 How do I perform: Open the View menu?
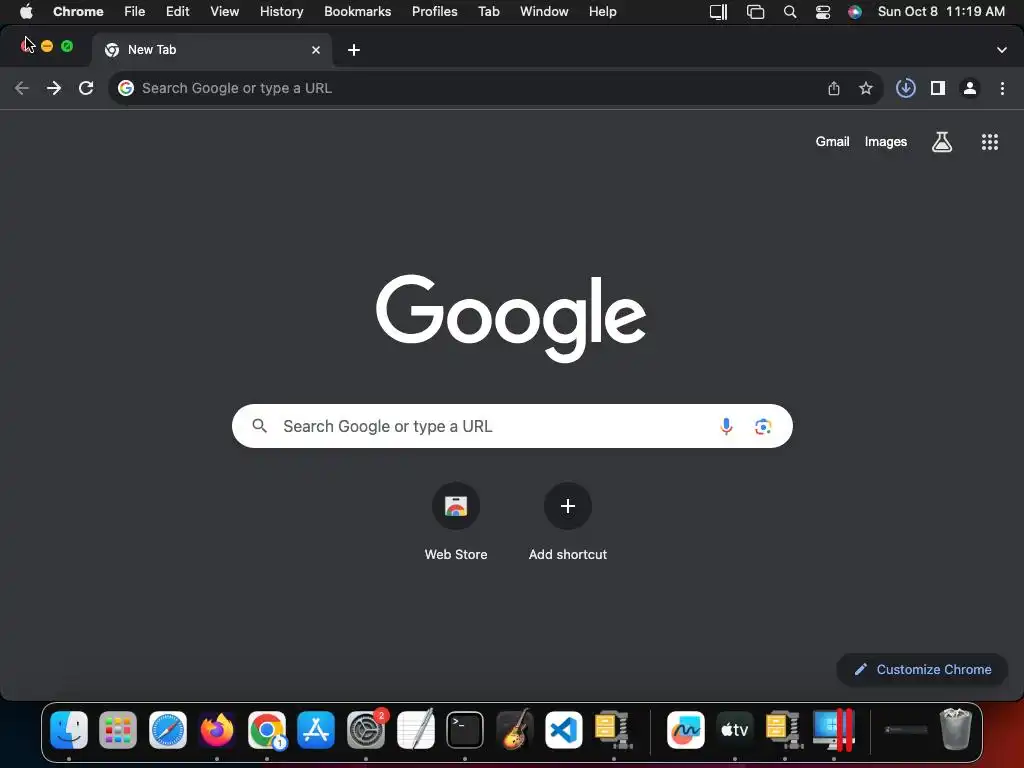(225, 12)
